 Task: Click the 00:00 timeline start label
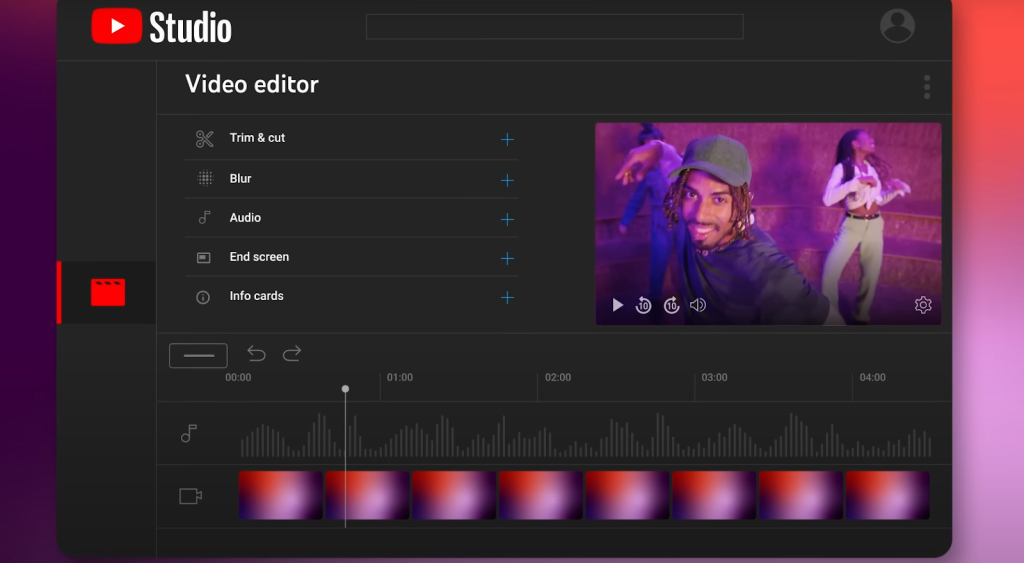pos(238,378)
